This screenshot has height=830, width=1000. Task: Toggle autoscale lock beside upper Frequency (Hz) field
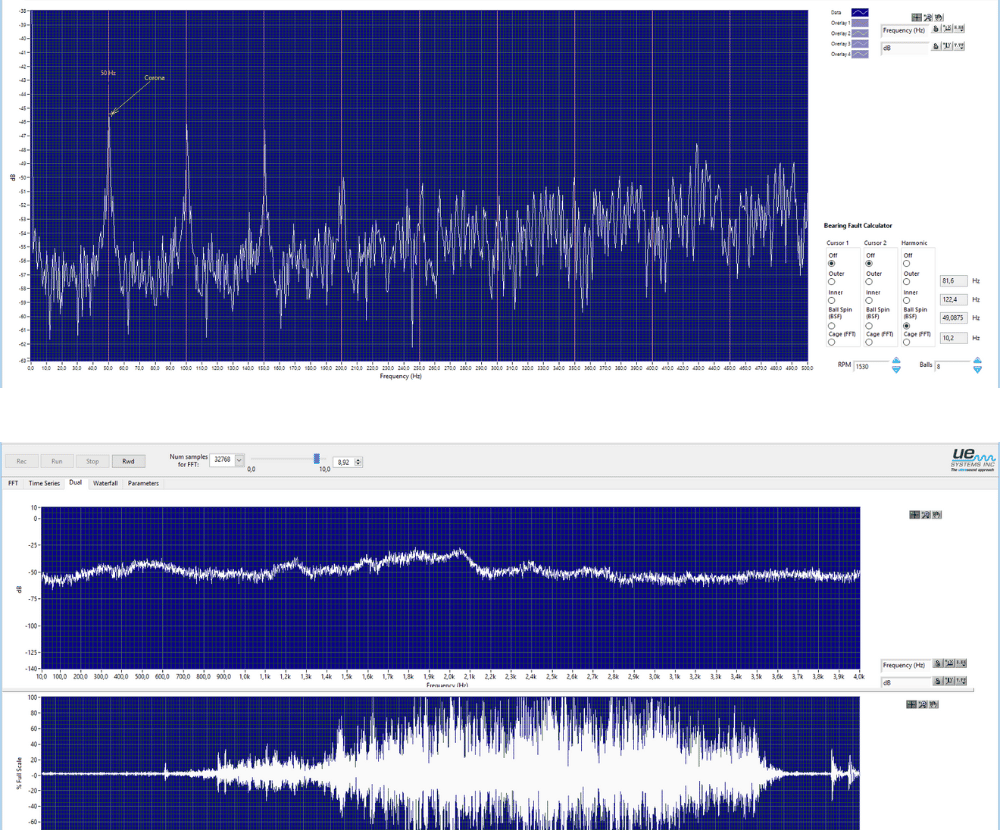tap(936, 29)
